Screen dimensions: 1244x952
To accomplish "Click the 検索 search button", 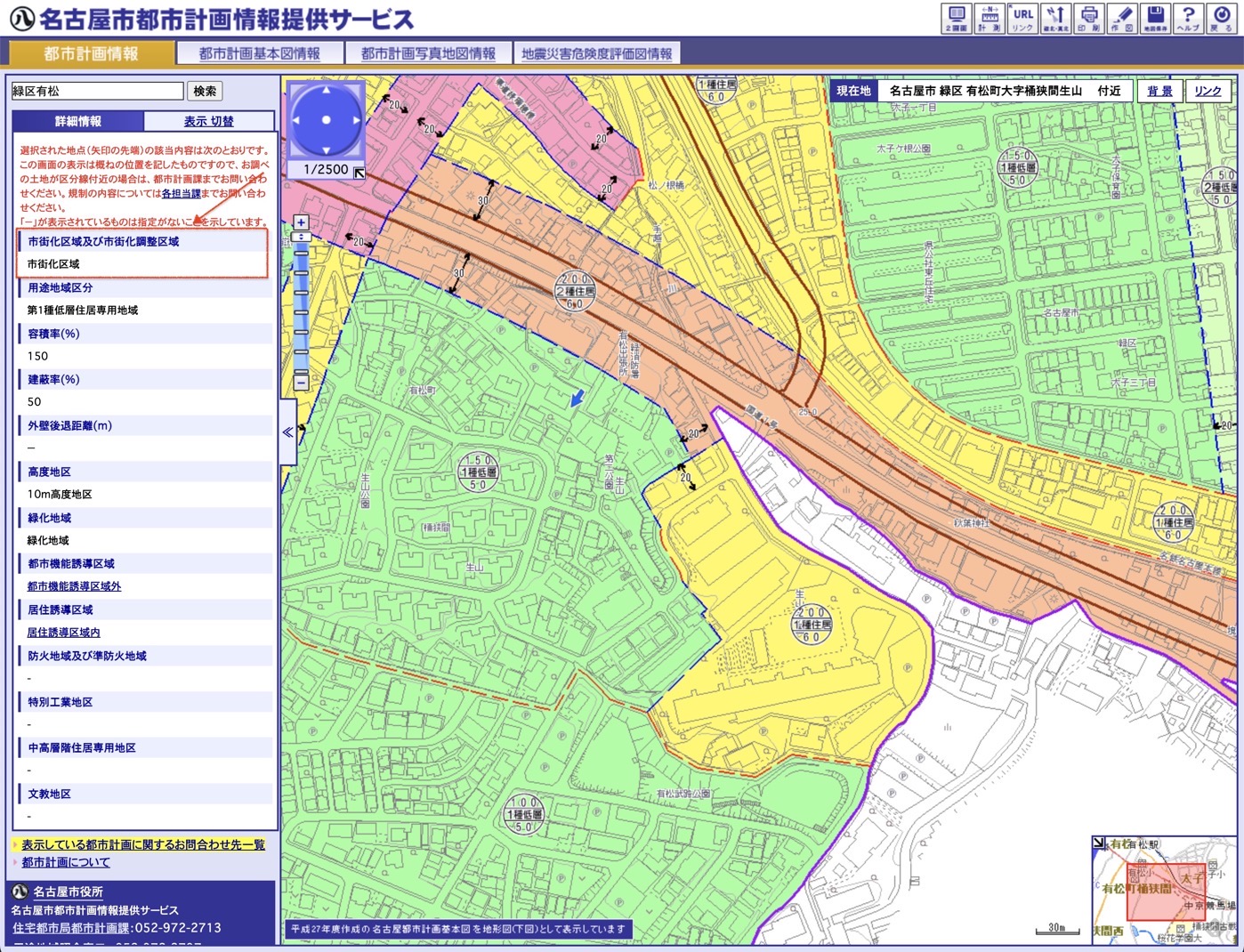I will 205,91.
